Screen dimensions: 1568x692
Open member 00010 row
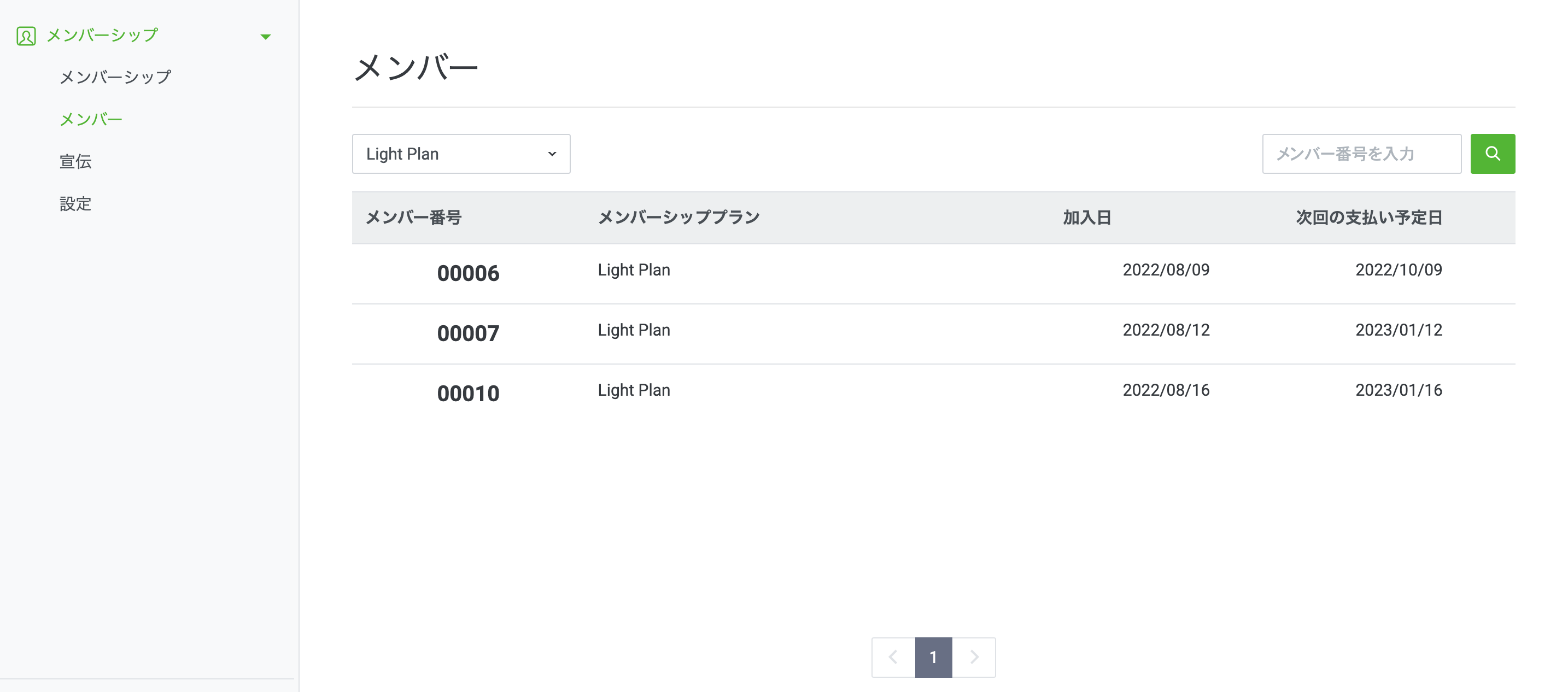tap(467, 394)
